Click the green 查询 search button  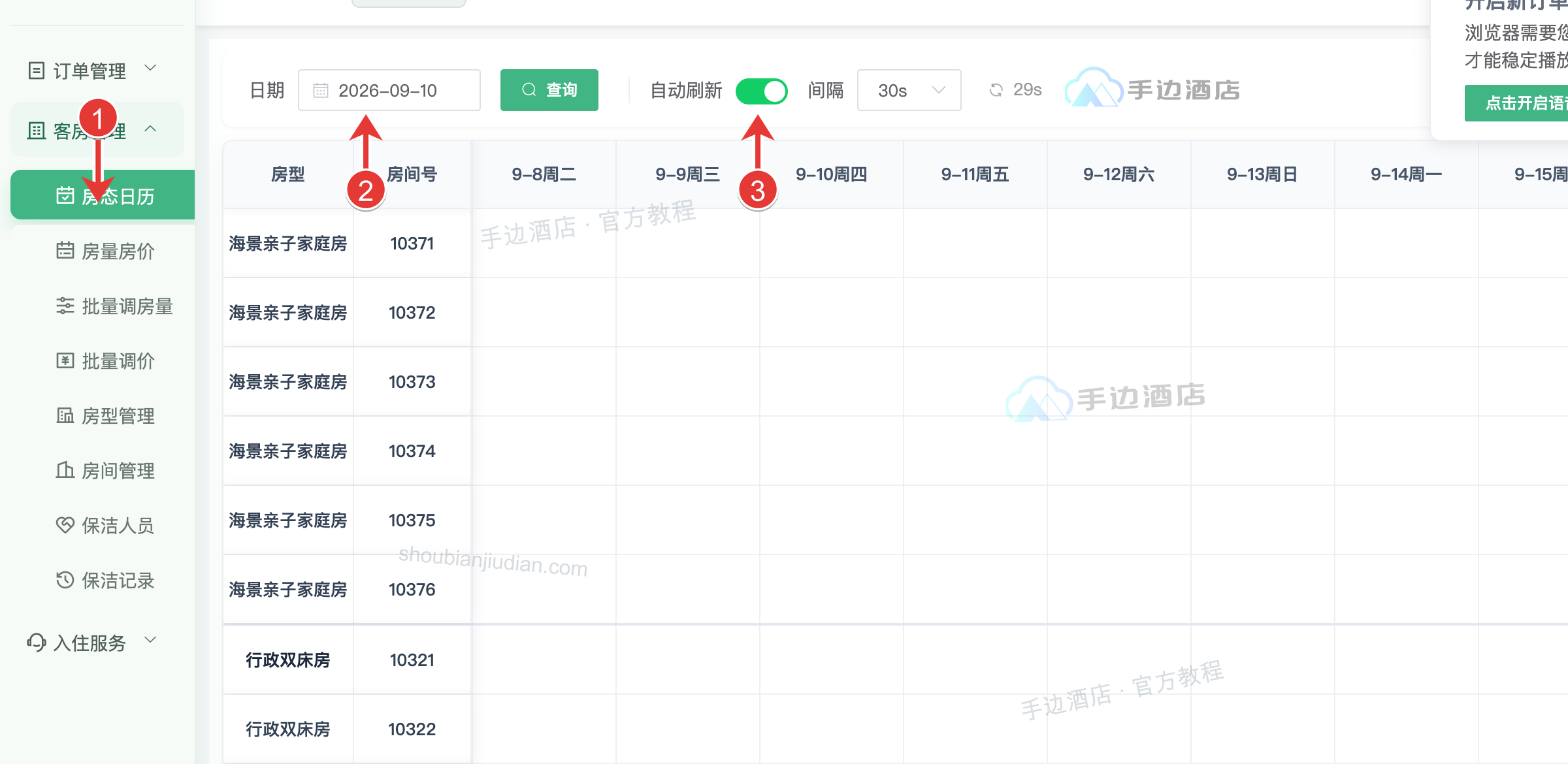click(x=549, y=90)
